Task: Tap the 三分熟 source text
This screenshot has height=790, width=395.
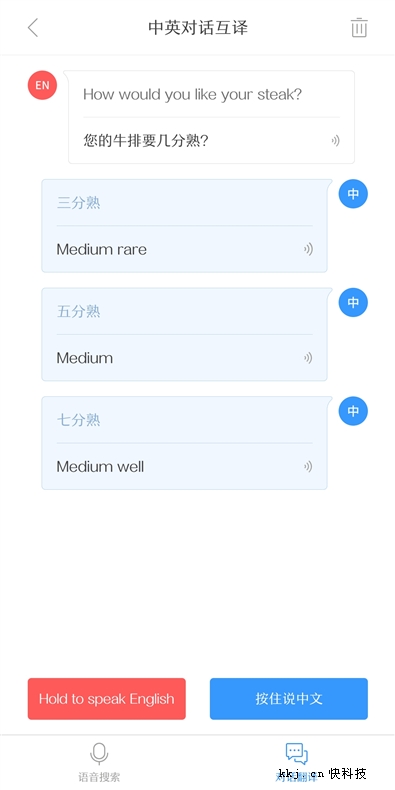Action: [x=79, y=203]
